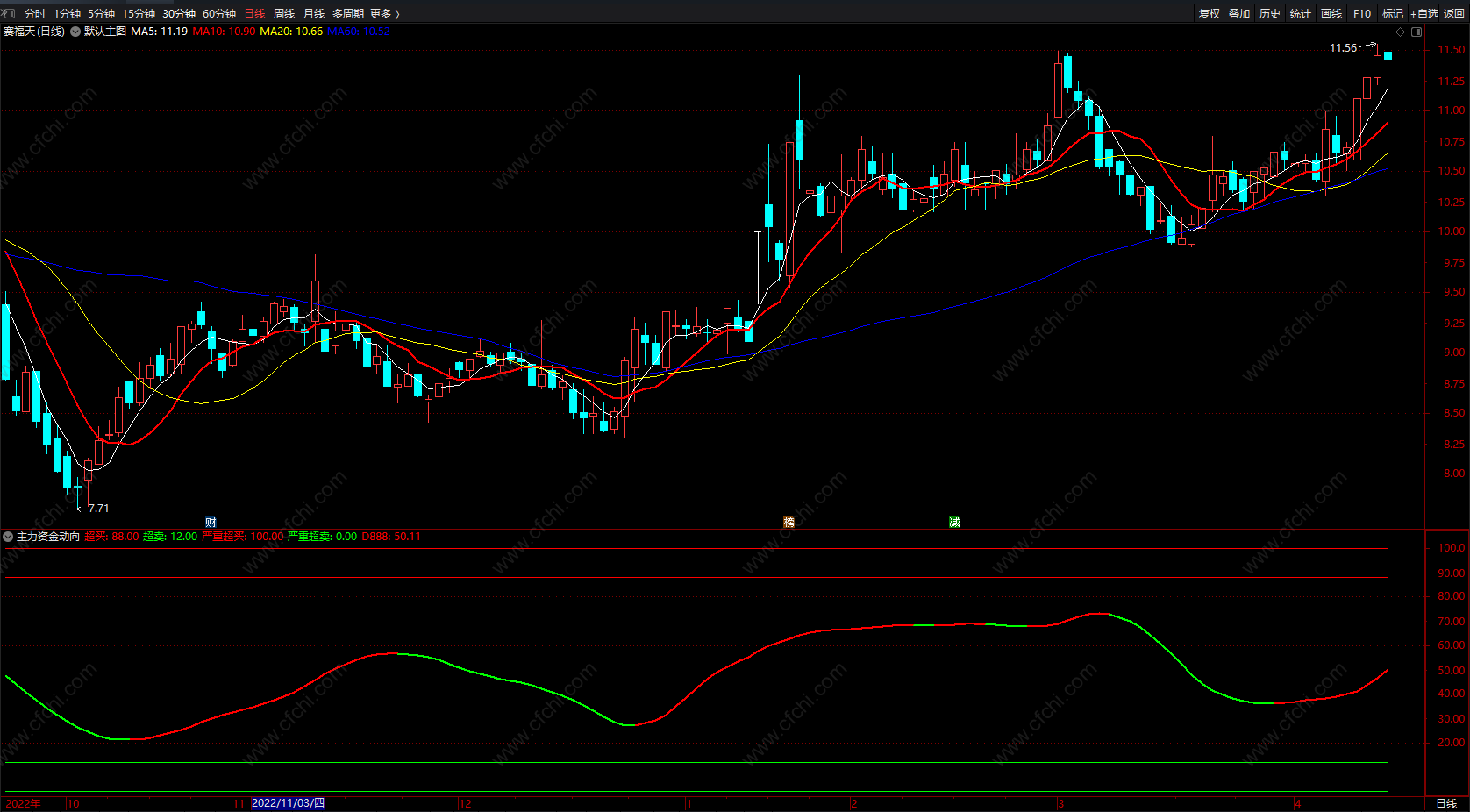Click the D888: 50.11 value label
Screen dimensions: 1470x812
click(391, 537)
